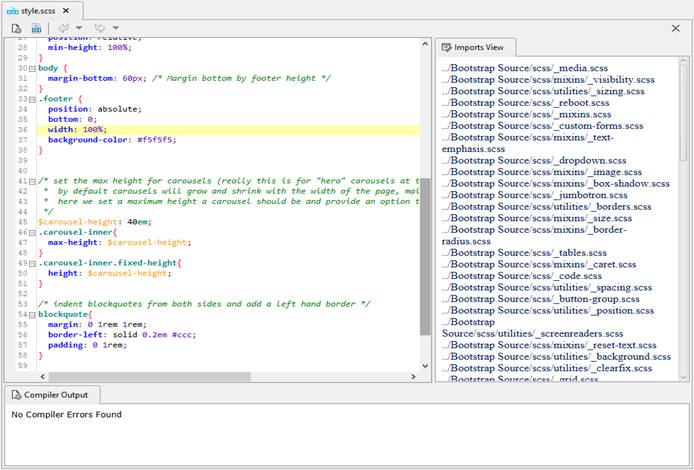Click the undo arrow icon

pyautogui.click(x=64, y=28)
